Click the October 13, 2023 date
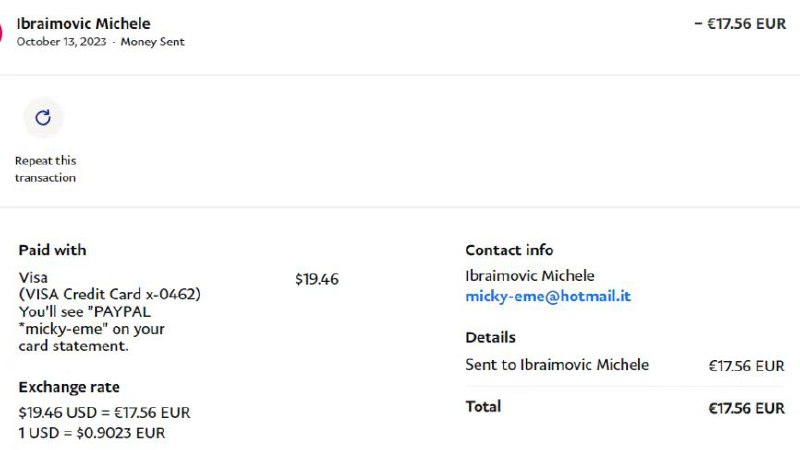 pos(62,42)
